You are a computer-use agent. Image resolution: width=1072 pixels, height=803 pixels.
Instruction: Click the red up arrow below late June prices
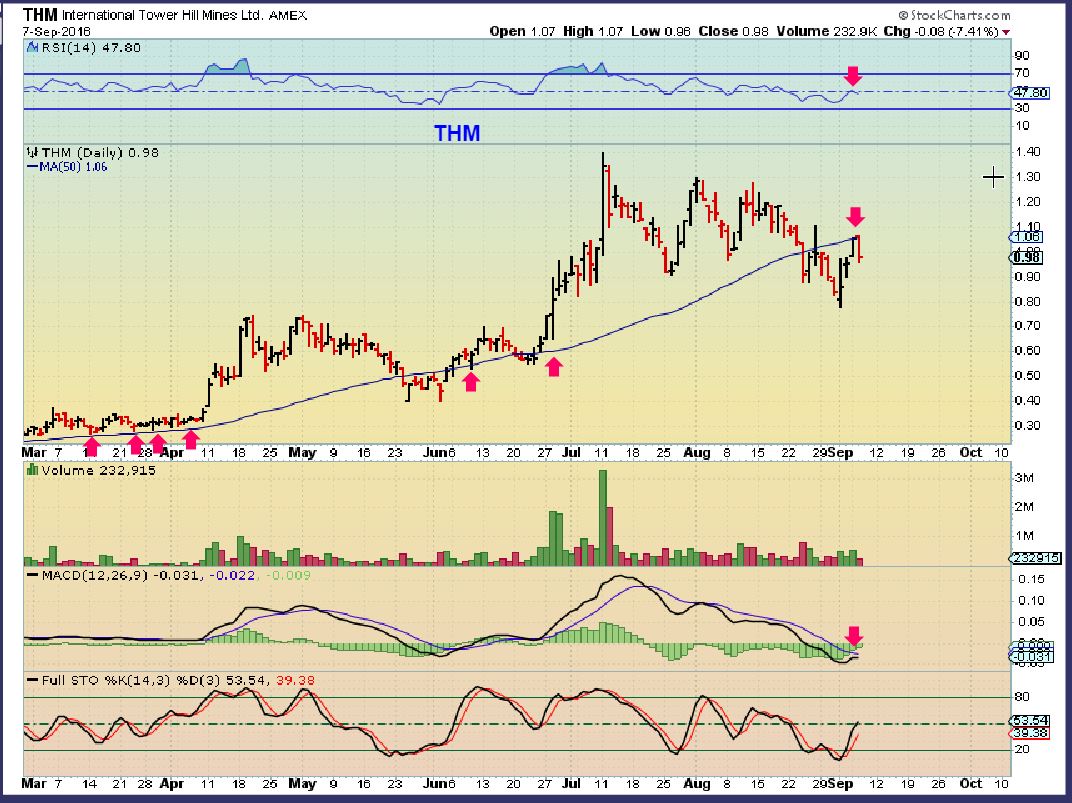(x=553, y=367)
